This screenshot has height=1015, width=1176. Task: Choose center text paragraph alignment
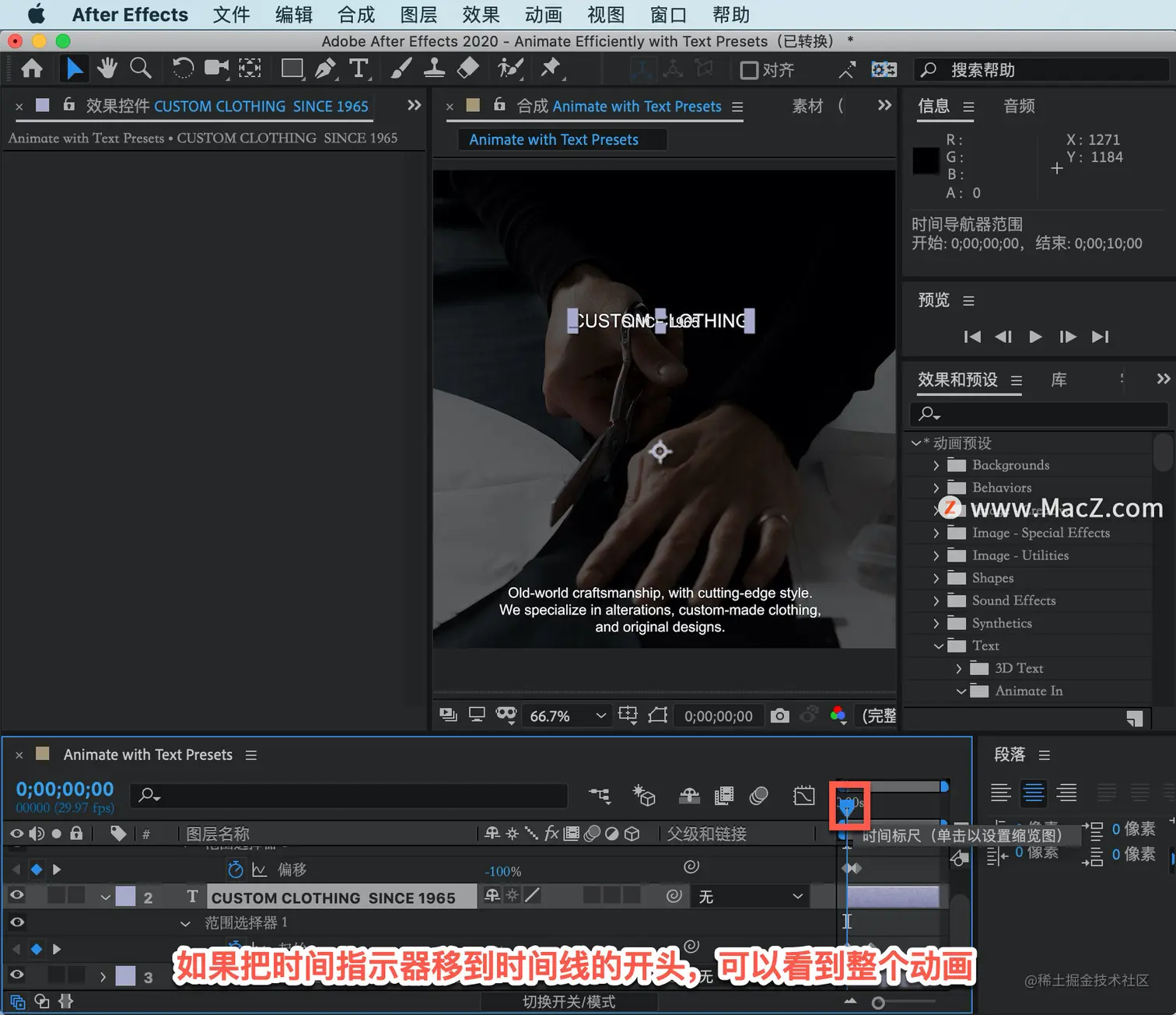tap(1034, 793)
